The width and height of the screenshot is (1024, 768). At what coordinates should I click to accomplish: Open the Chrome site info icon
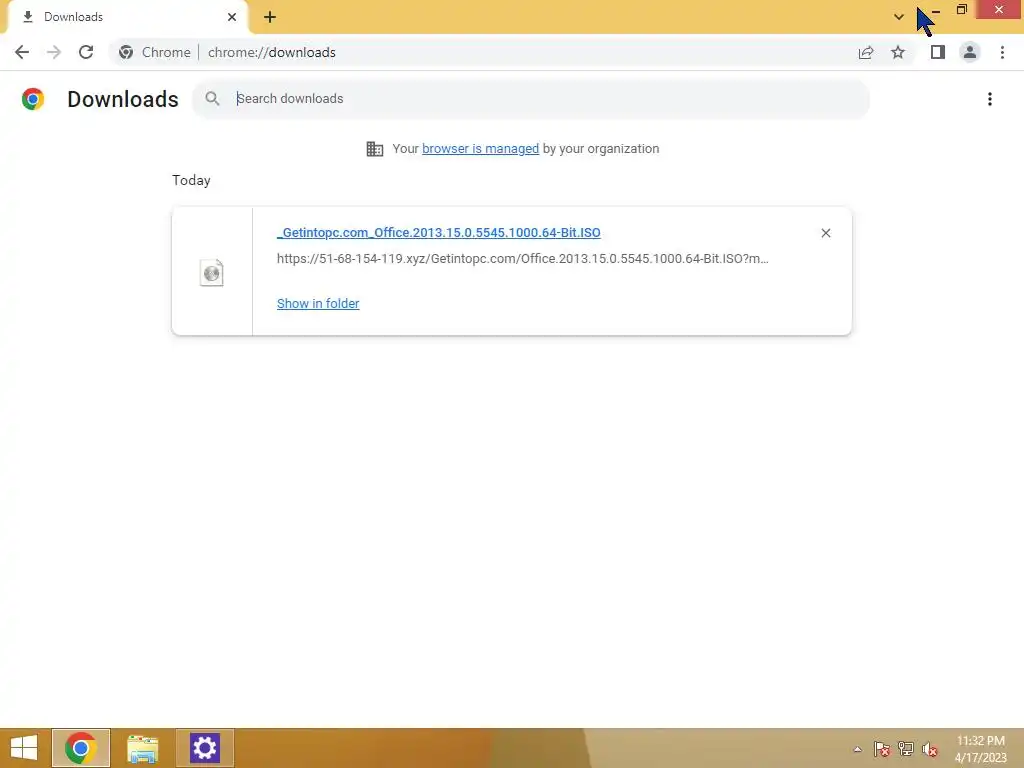pos(126,52)
